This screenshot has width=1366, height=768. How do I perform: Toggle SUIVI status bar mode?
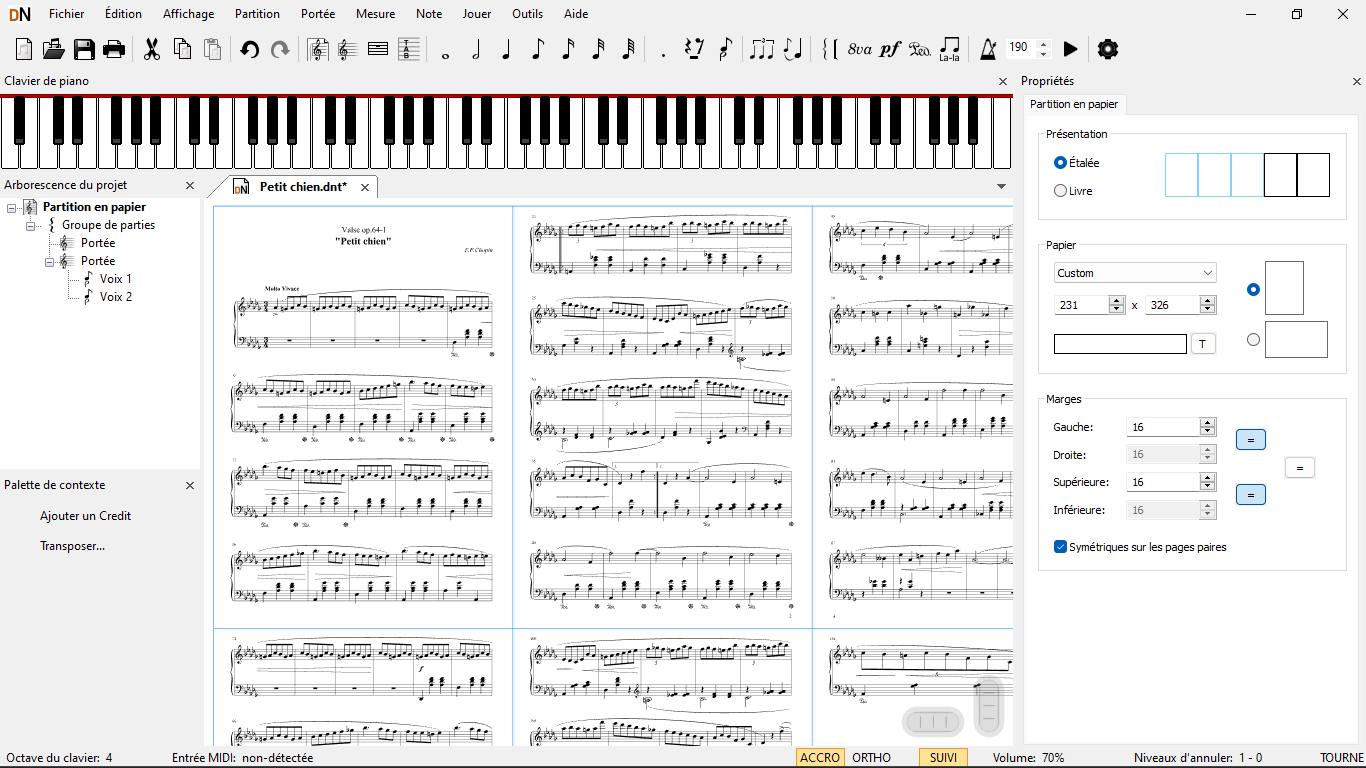(x=943, y=758)
